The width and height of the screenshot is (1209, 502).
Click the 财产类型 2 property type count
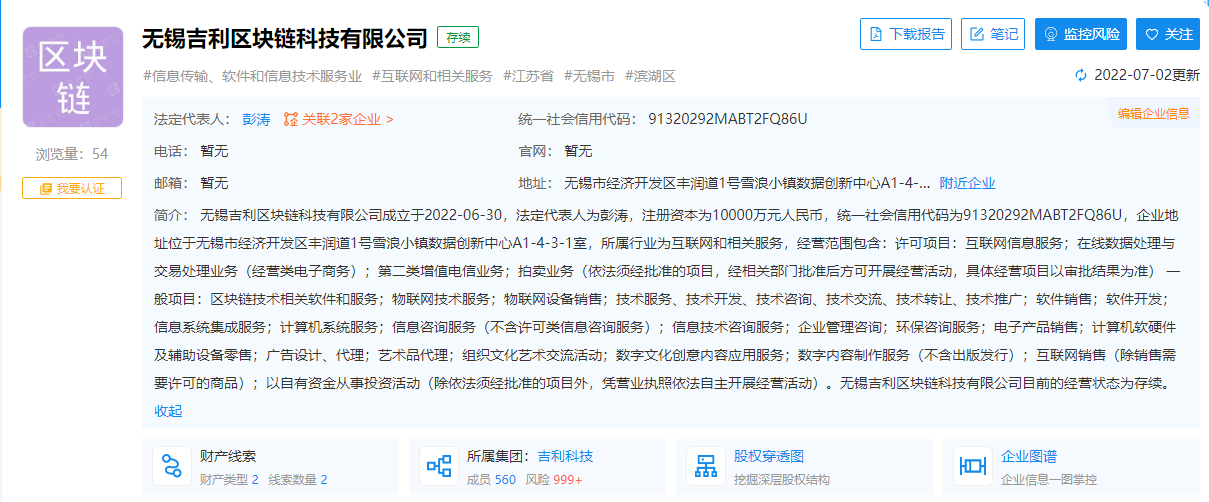pyautogui.click(x=229, y=480)
